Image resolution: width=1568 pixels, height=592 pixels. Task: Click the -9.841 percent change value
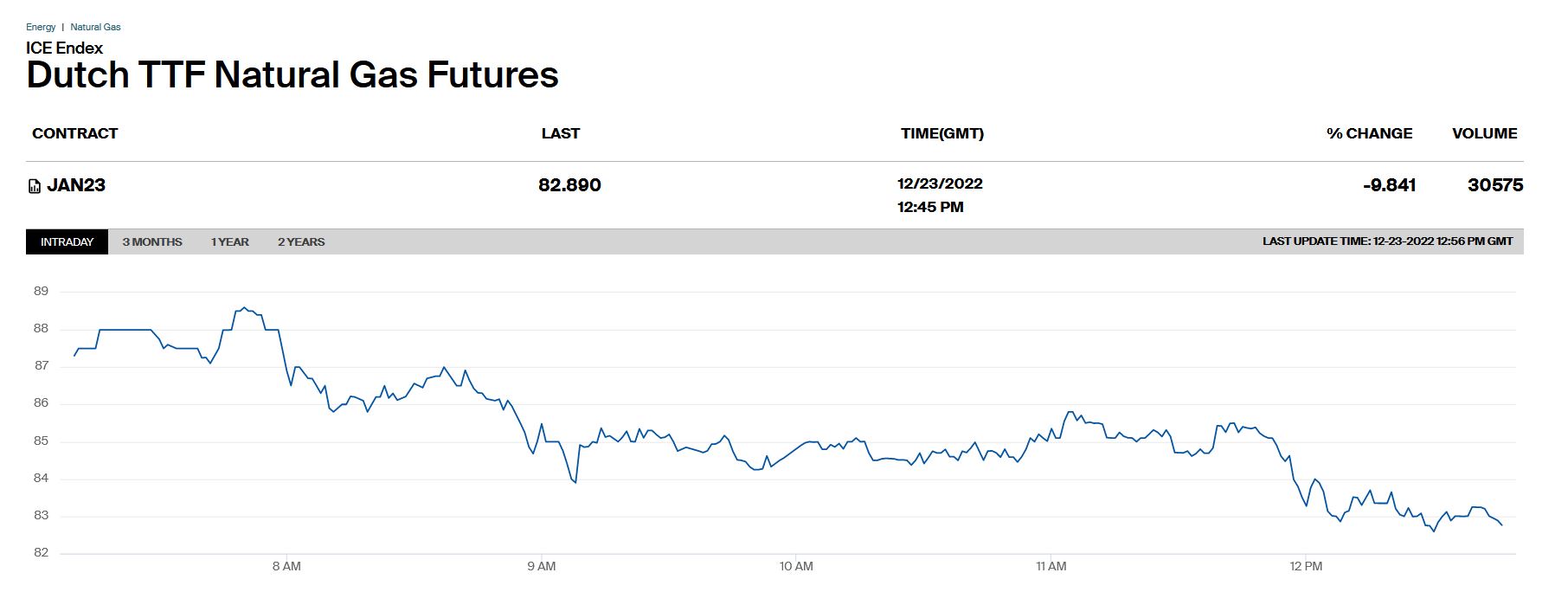1389,185
